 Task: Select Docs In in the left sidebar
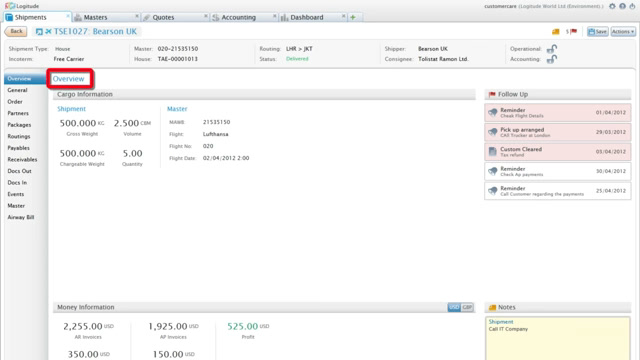coord(17,182)
